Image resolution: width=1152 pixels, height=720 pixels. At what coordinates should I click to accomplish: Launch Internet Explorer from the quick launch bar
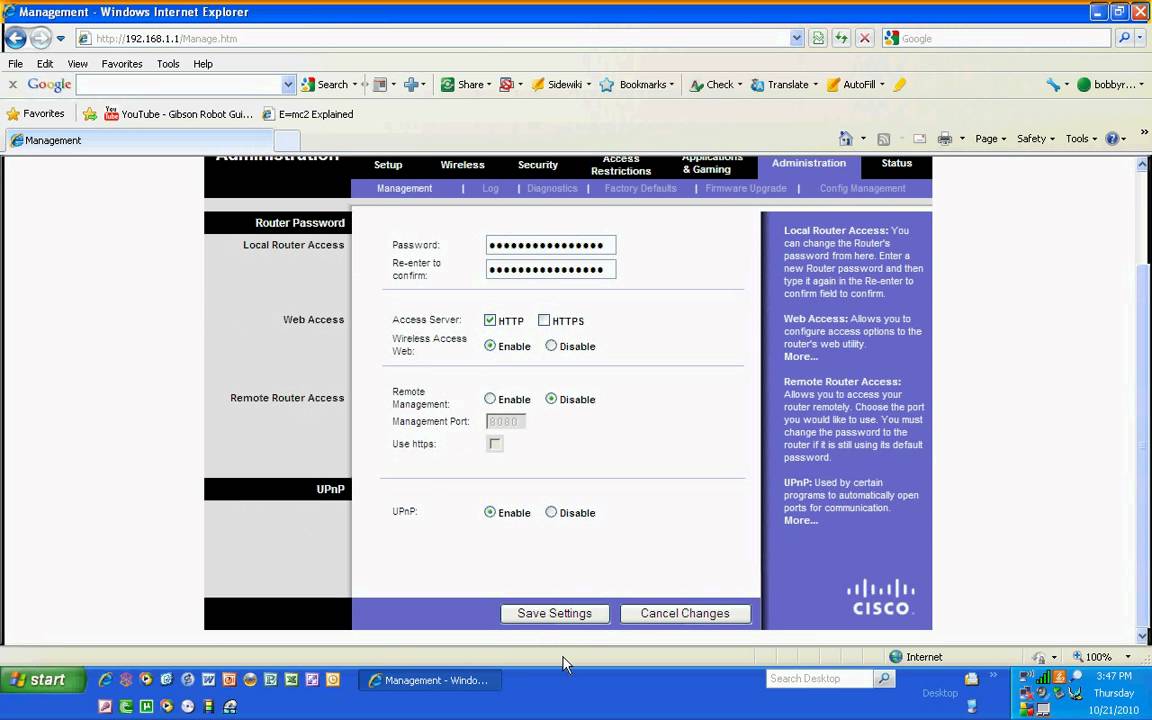(105, 680)
